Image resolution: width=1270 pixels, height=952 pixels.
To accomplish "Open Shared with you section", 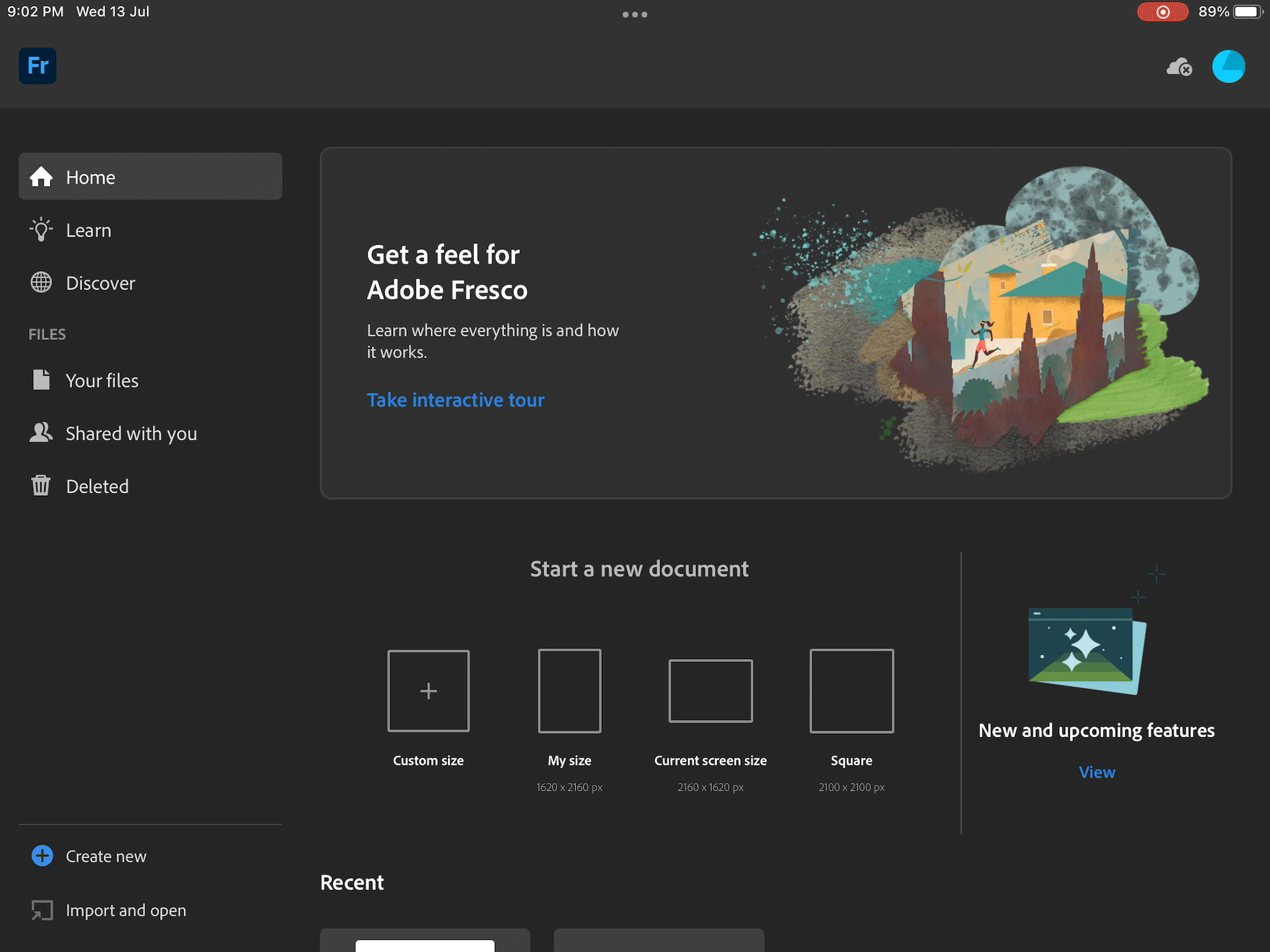I will coord(131,434).
